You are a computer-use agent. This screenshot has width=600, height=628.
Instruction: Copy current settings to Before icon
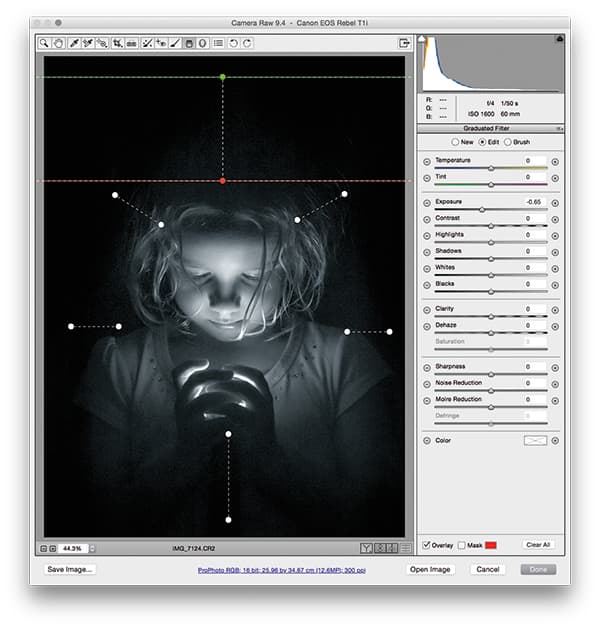point(392,548)
